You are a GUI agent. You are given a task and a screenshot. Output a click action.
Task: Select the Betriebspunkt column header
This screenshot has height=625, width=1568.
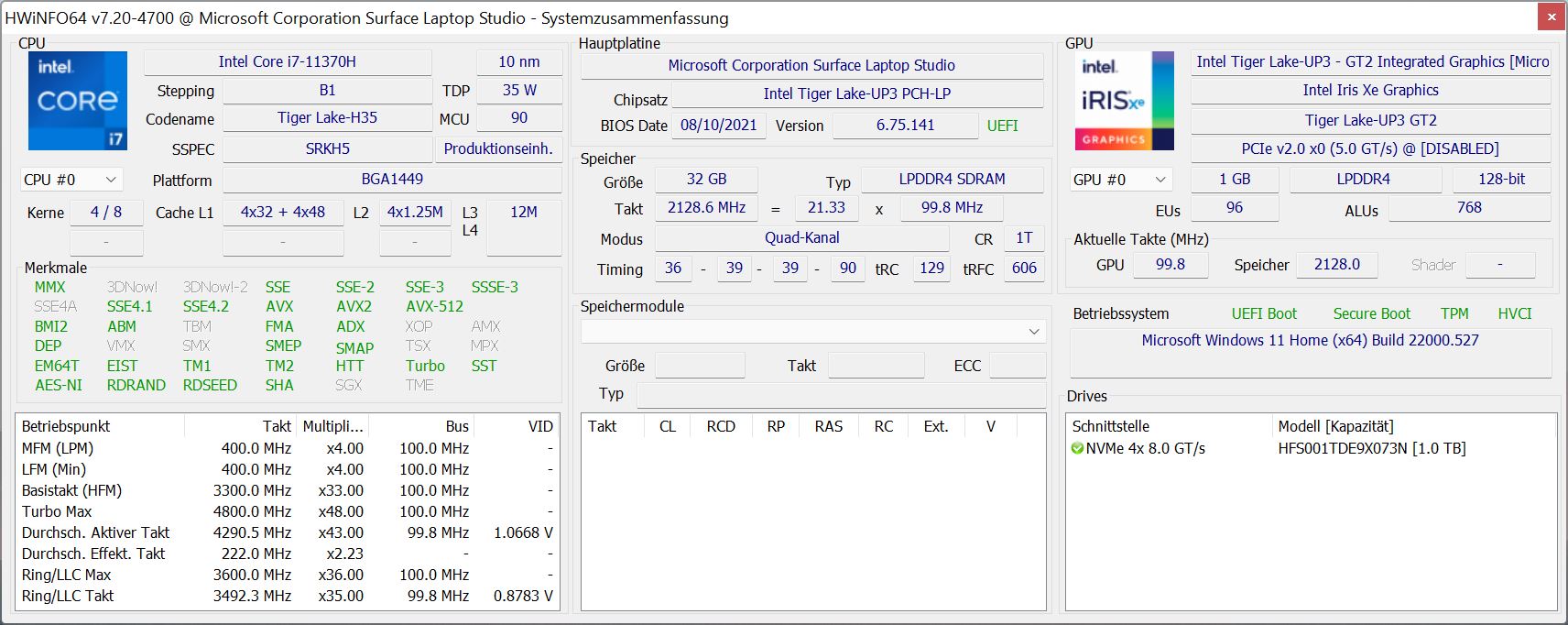[66, 426]
